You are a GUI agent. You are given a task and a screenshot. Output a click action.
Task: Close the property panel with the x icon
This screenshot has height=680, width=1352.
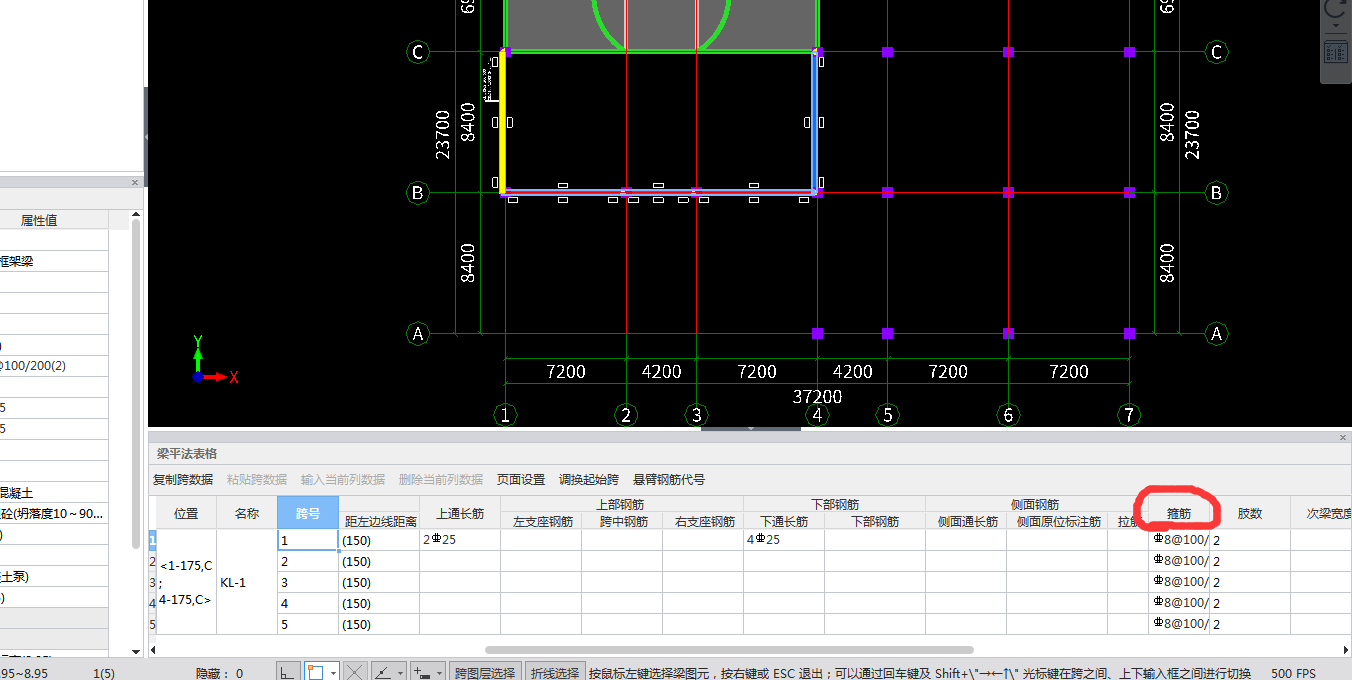coord(135,182)
